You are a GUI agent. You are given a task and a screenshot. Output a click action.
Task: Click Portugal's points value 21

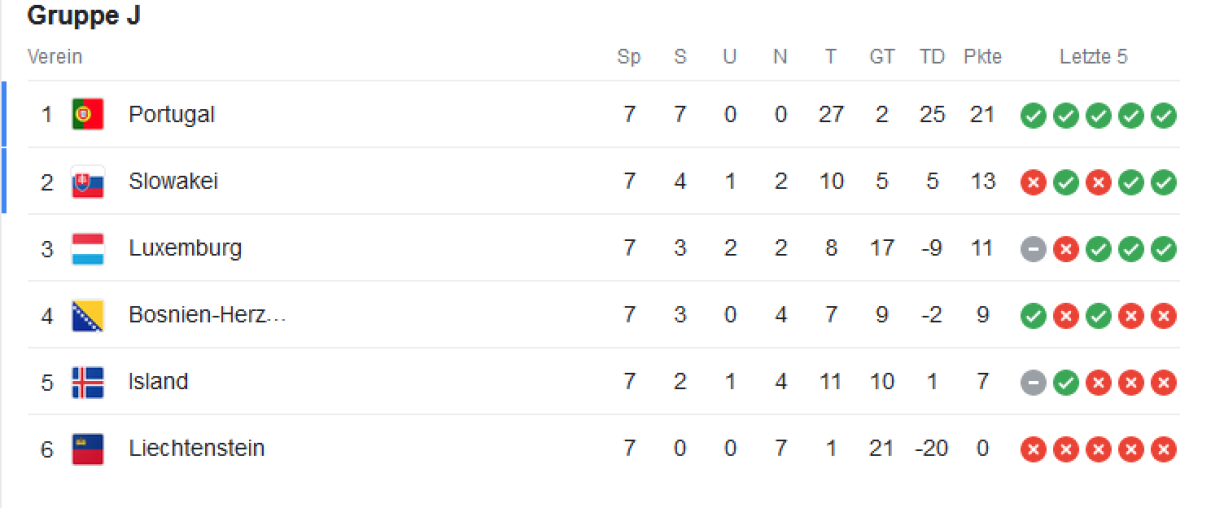[x=982, y=115]
